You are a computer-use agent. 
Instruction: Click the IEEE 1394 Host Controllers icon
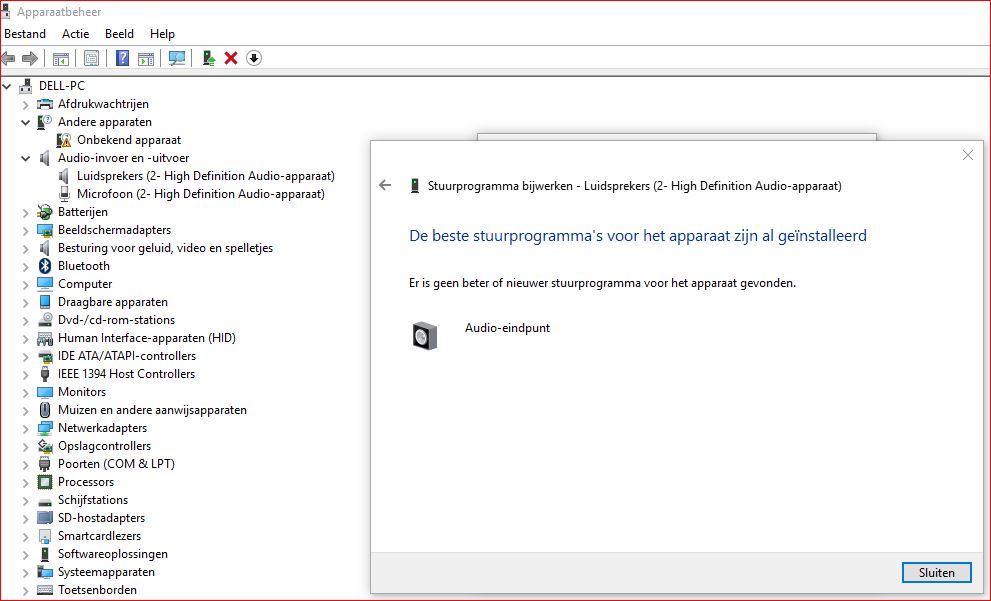coord(45,374)
